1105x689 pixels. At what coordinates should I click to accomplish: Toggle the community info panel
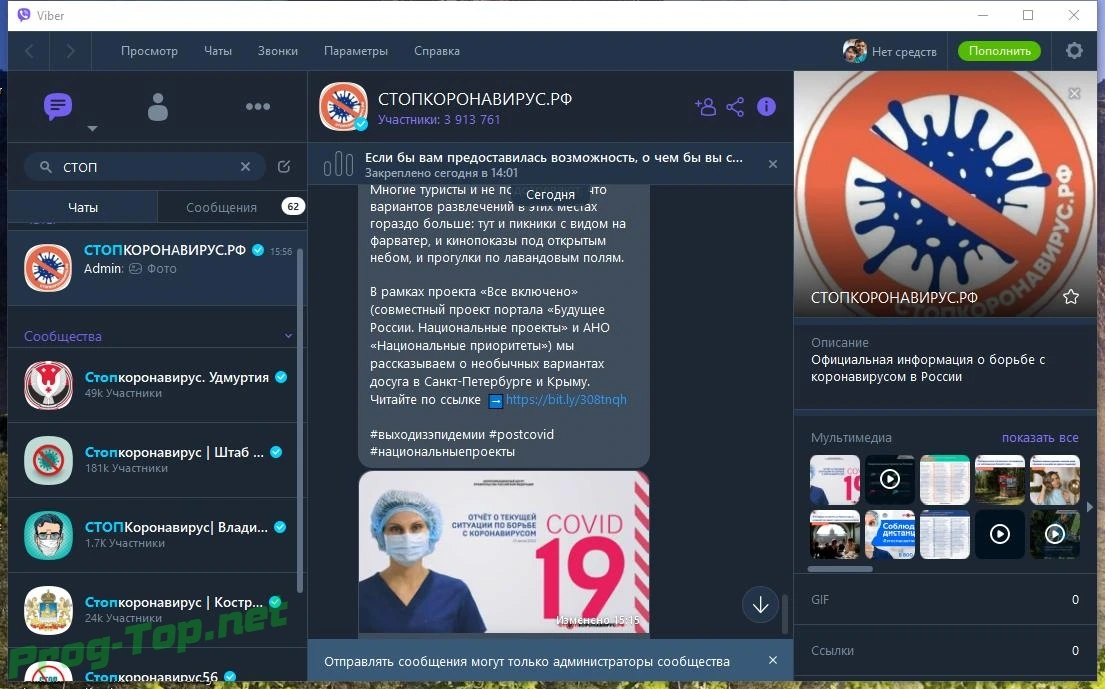click(766, 106)
